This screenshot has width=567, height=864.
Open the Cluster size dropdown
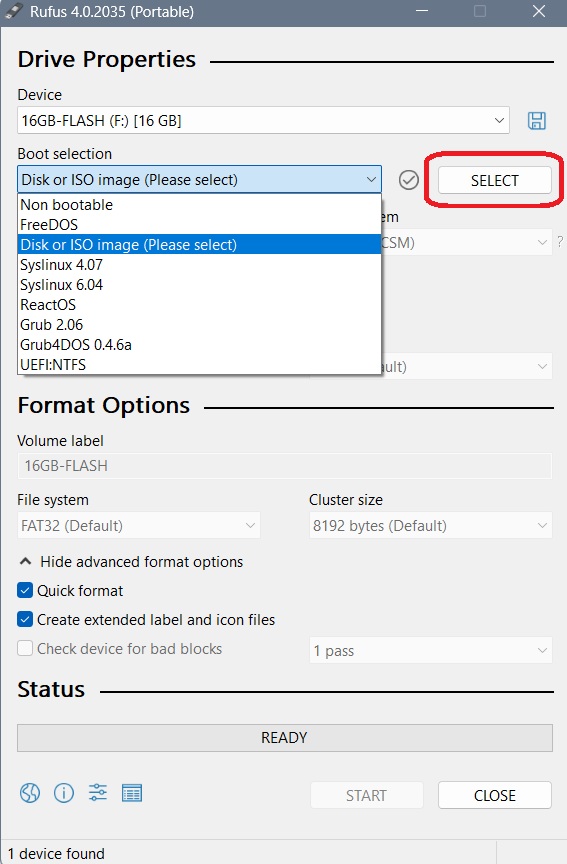pyautogui.click(x=431, y=526)
